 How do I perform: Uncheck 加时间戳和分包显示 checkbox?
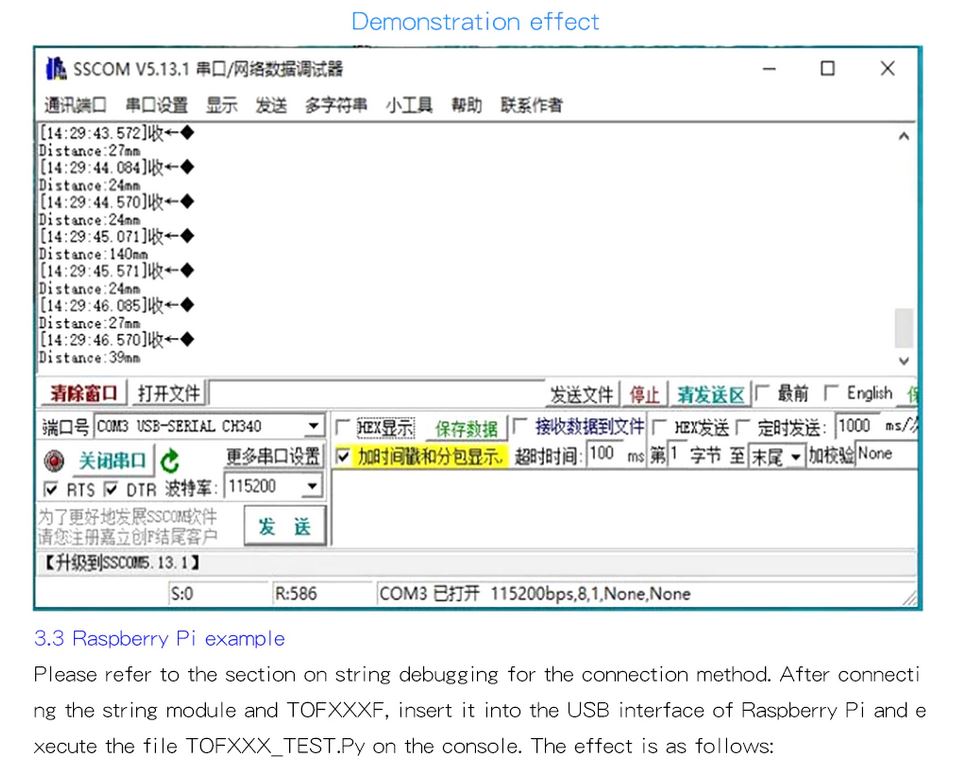click(x=343, y=457)
